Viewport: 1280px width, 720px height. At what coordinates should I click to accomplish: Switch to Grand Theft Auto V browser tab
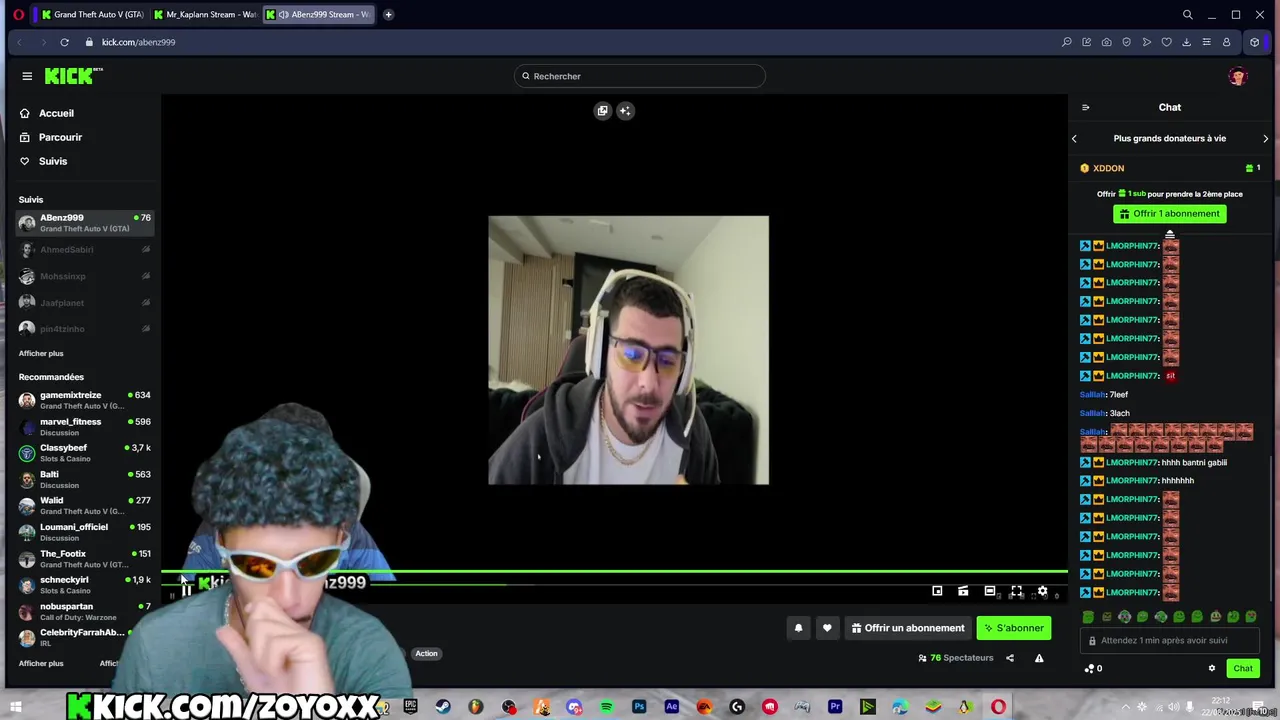(x=93, y=14)
